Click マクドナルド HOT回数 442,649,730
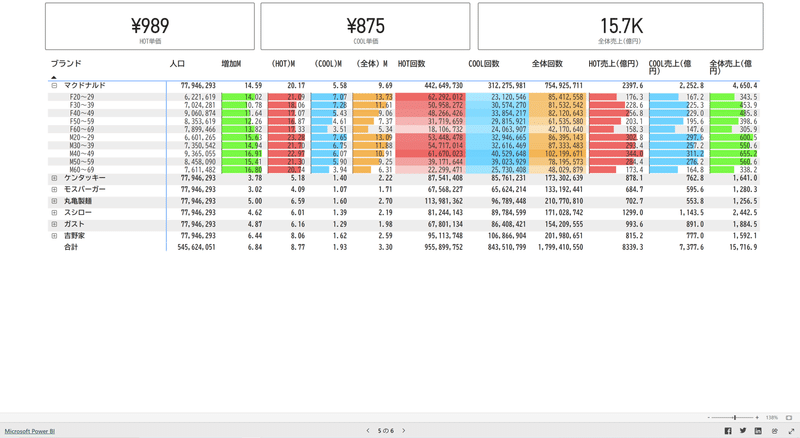The width and height of the screenshot is (800, 438). point(443,86)
